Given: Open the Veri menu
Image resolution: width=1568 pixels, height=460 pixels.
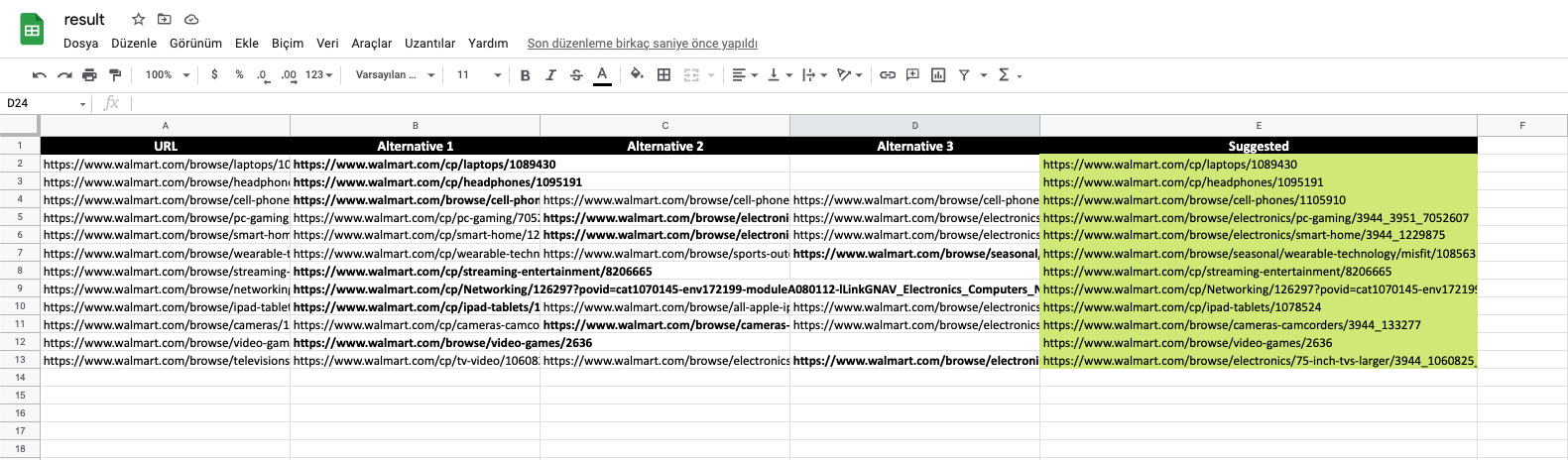Looking at the screenshot, I should click(x=327, y=44).
